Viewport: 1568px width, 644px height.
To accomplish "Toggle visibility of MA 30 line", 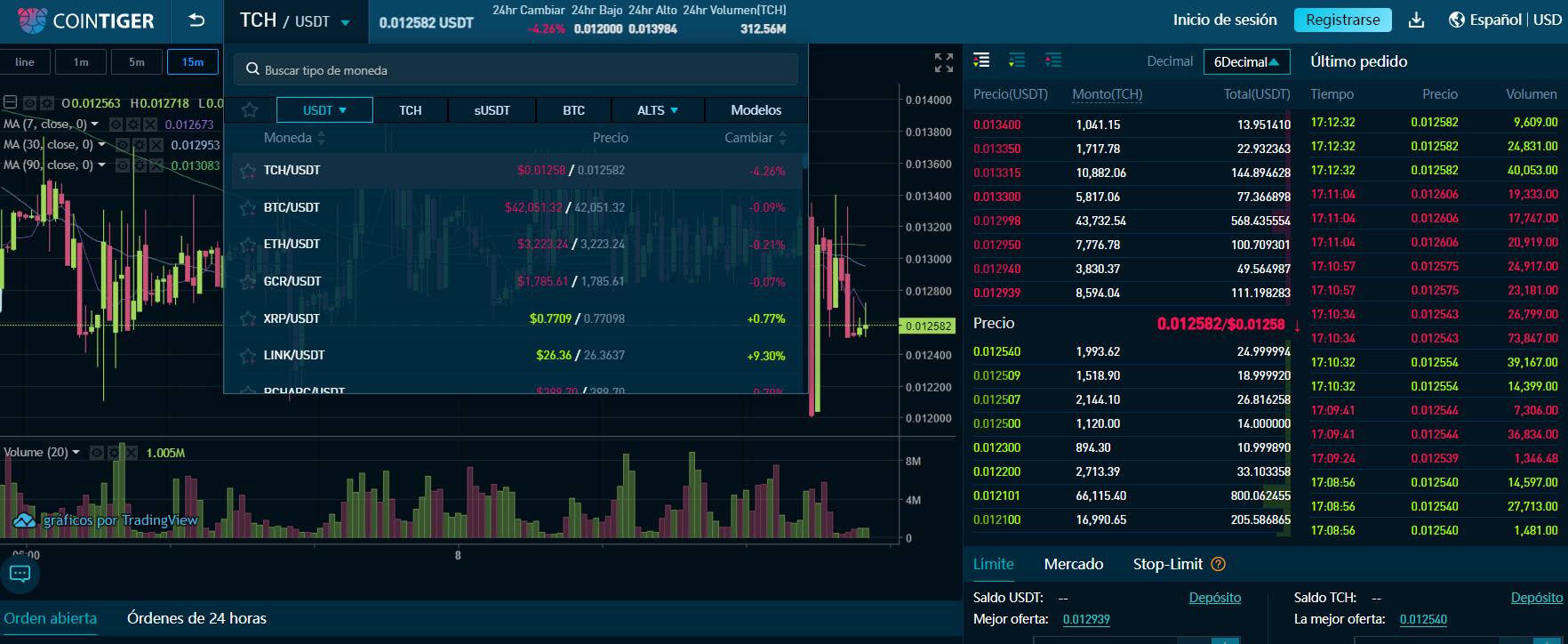I will pyautogui.click(x=123, y=145).
